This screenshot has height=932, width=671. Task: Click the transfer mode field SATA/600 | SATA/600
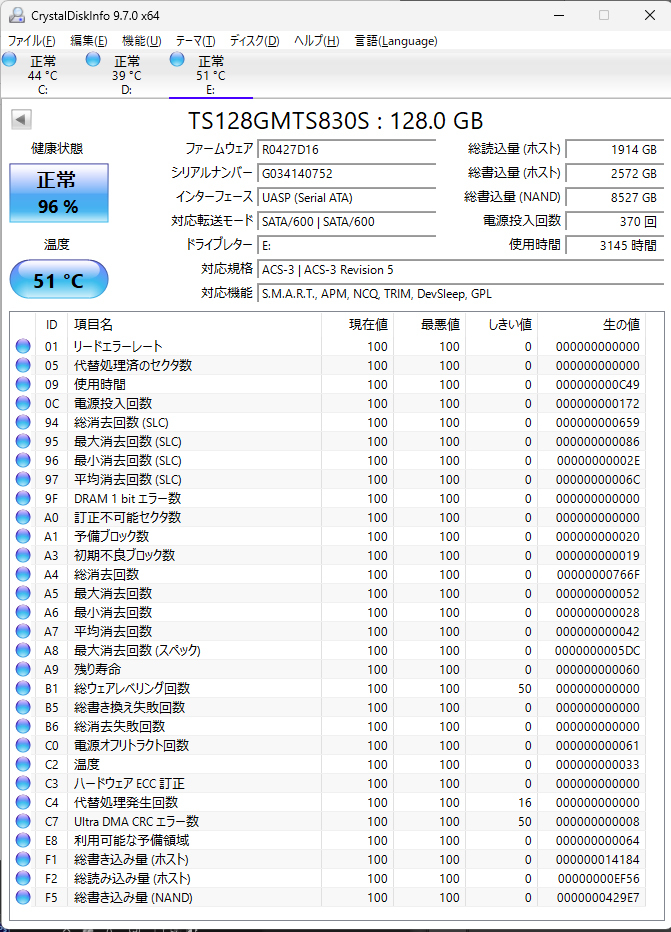point(346,222)
